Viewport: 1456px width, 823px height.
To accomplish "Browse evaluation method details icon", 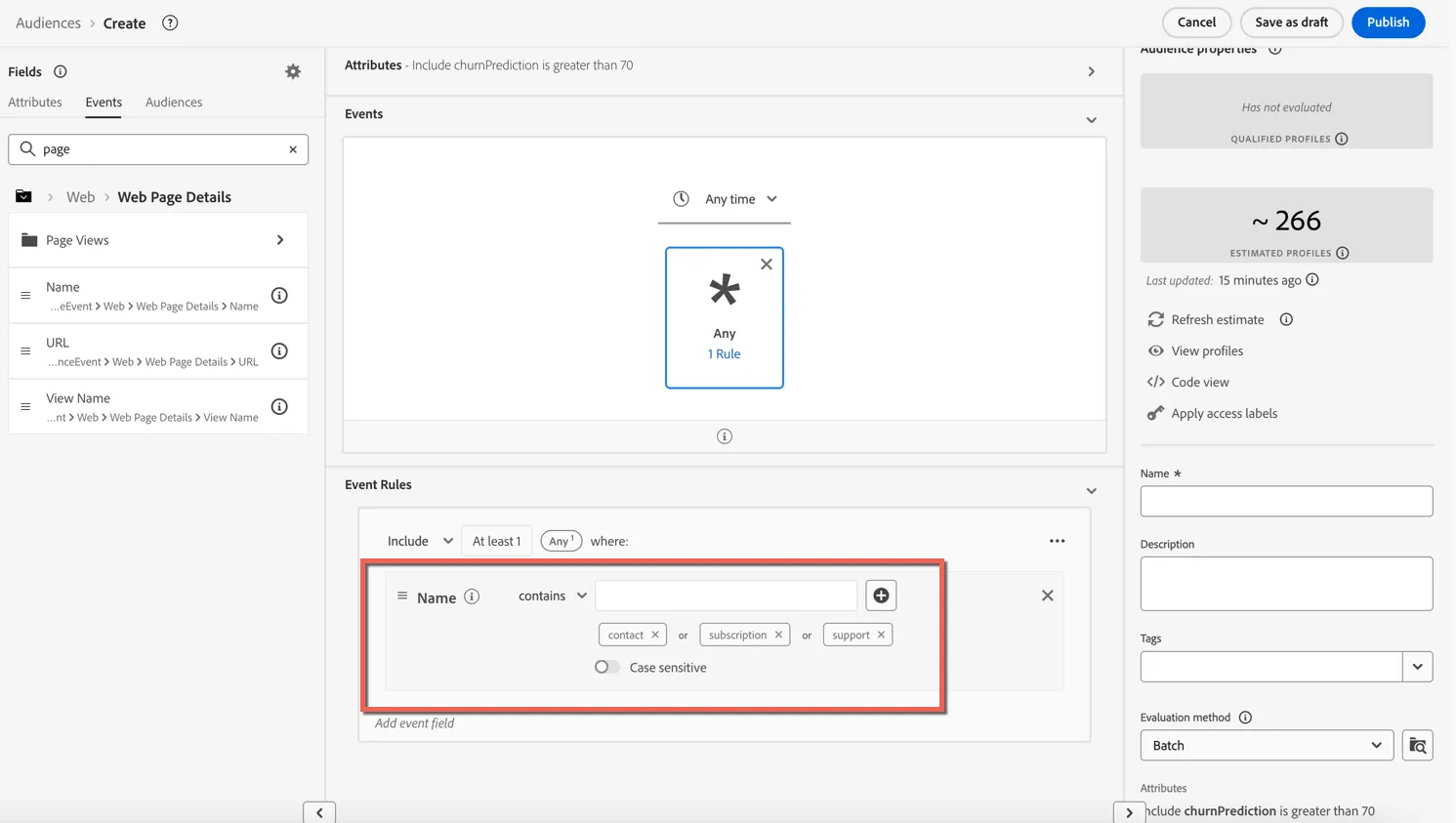I will (1417, 745).
